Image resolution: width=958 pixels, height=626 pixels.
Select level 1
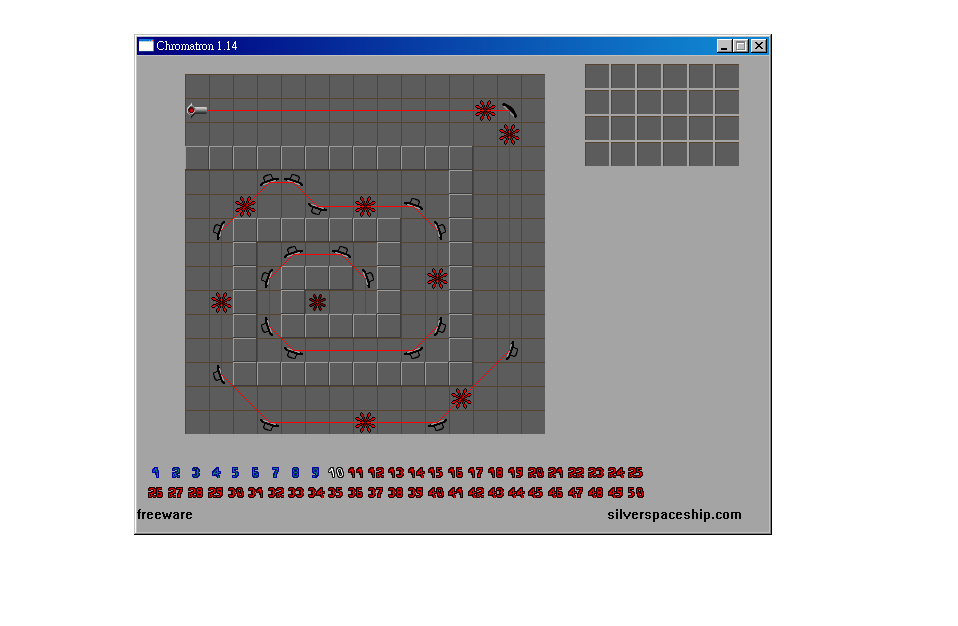coord(155,472)
